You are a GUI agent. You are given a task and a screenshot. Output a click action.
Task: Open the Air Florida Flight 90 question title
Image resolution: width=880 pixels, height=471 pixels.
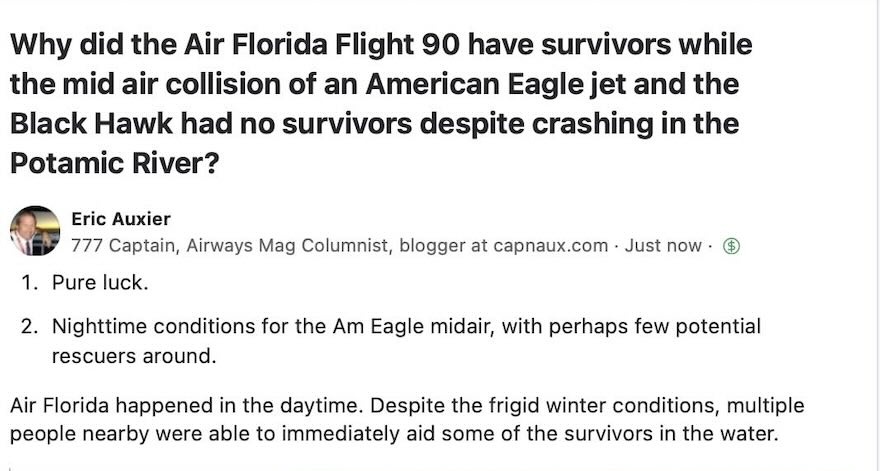tap(381, 104)
